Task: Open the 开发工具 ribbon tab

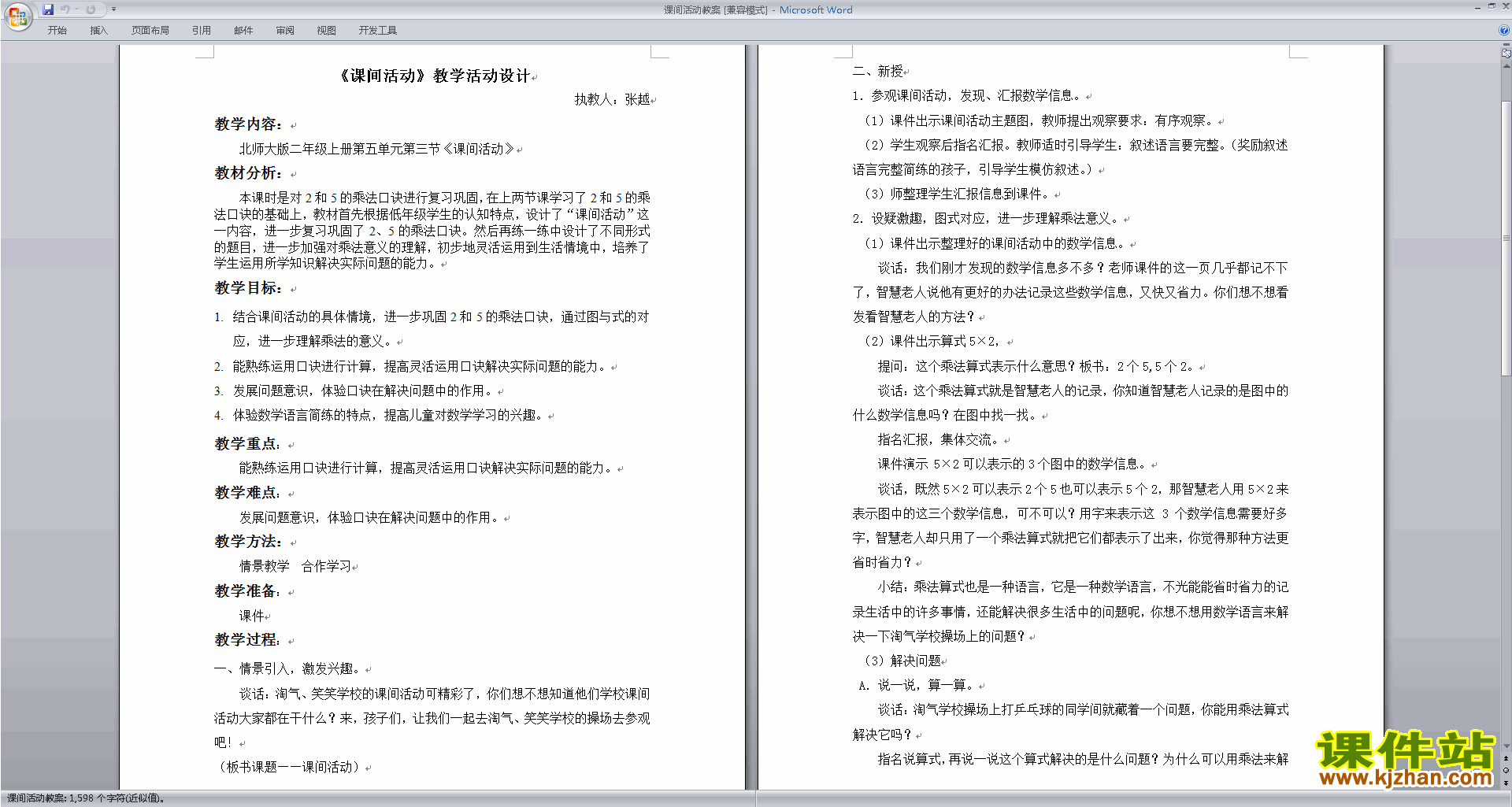Action: click(x=377, y=31)
